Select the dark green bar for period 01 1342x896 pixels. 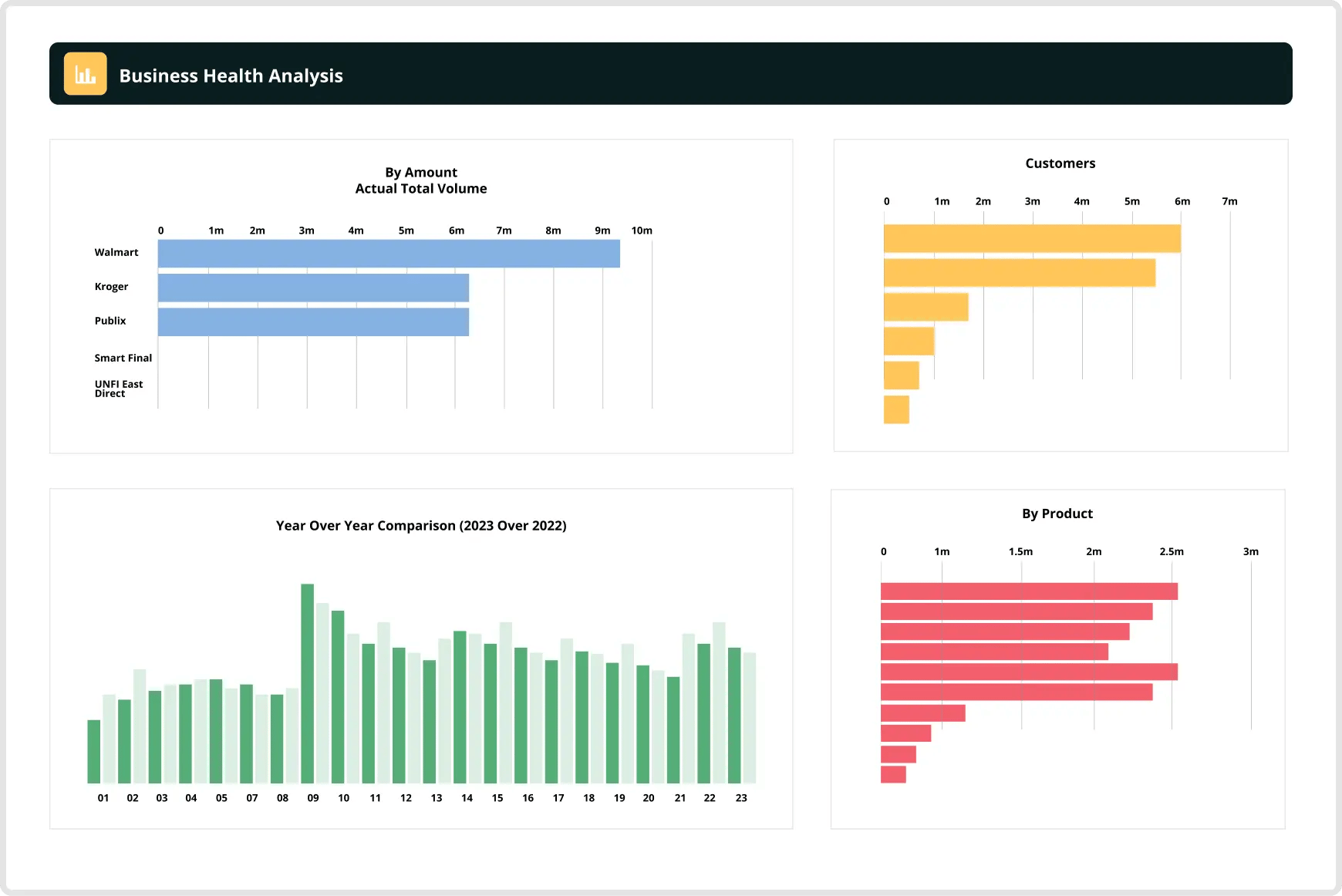pos(94,752)
